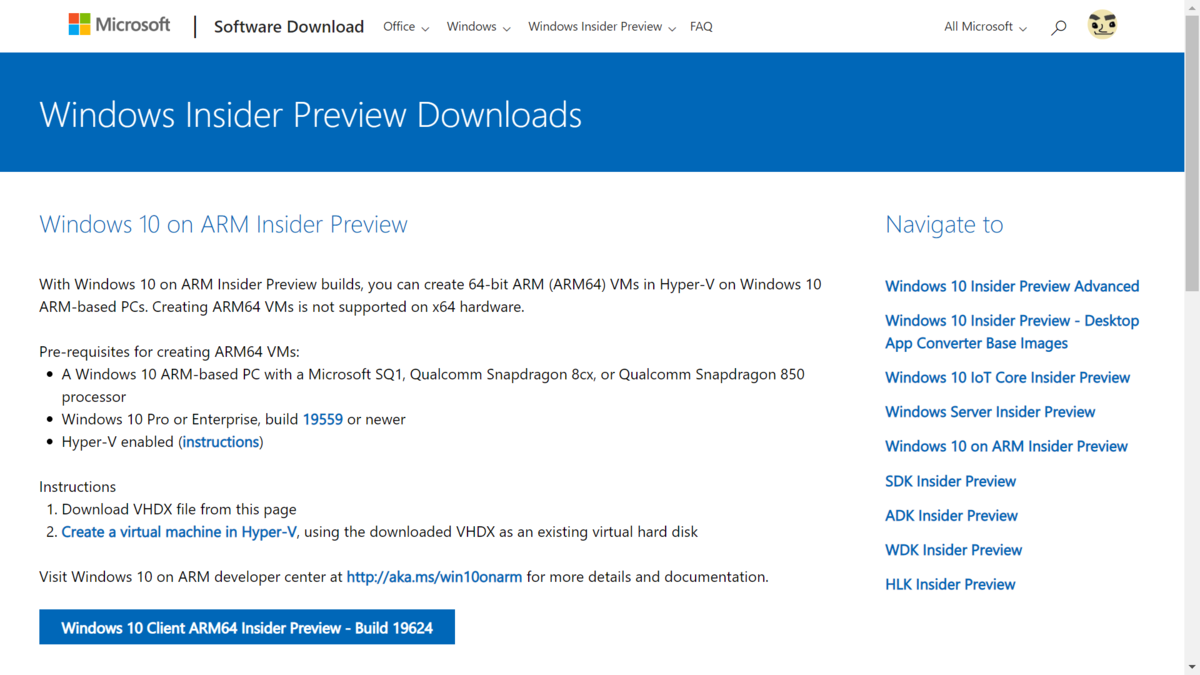Expand Windows Insider Preview dropdown menu
Image resolution: width=1200 pixels, height=675 pixels.
[602, 27]
